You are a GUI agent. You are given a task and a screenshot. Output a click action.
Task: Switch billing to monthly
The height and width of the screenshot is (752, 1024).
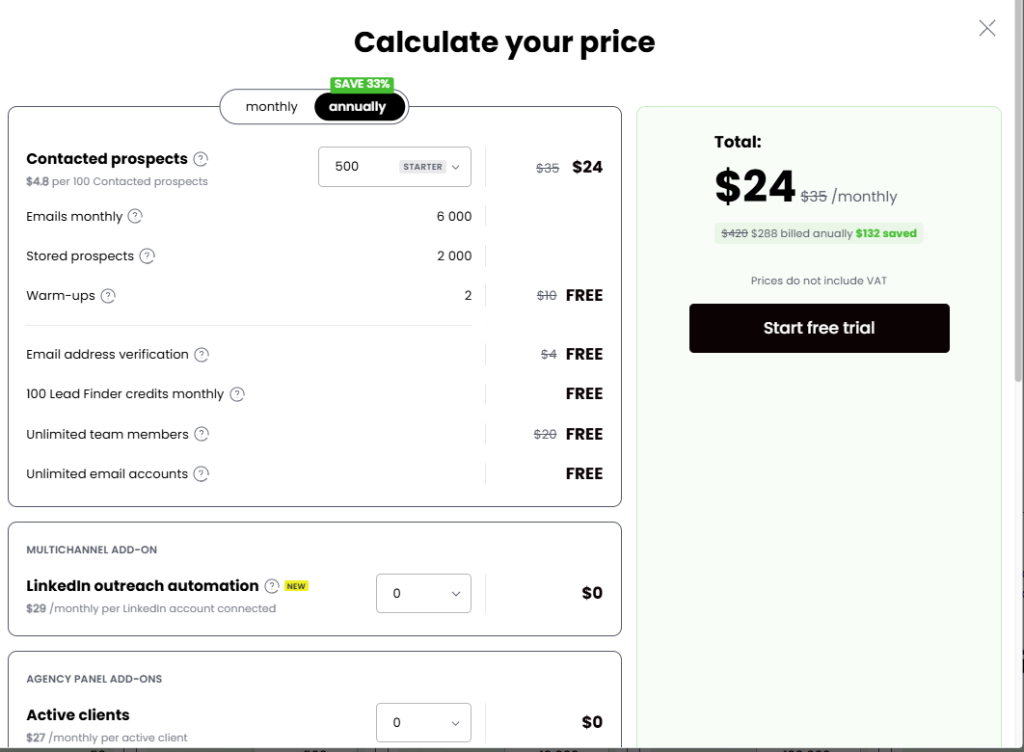(x=271, y=106)
